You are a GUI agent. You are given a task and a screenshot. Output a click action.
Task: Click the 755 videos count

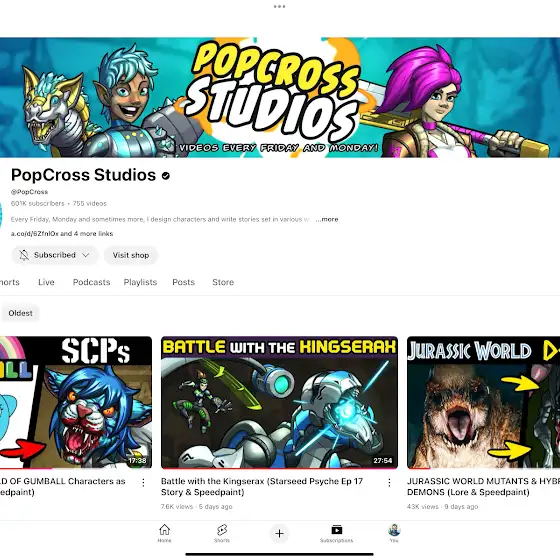pyautogui.click(x=90, y=204)
